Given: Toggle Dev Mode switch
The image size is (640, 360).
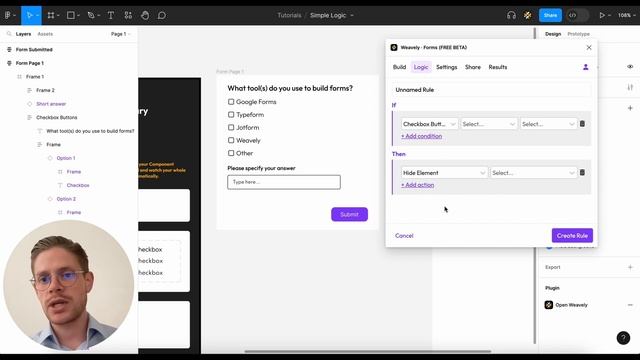Looking at the screenshot, I should (578, 15).
